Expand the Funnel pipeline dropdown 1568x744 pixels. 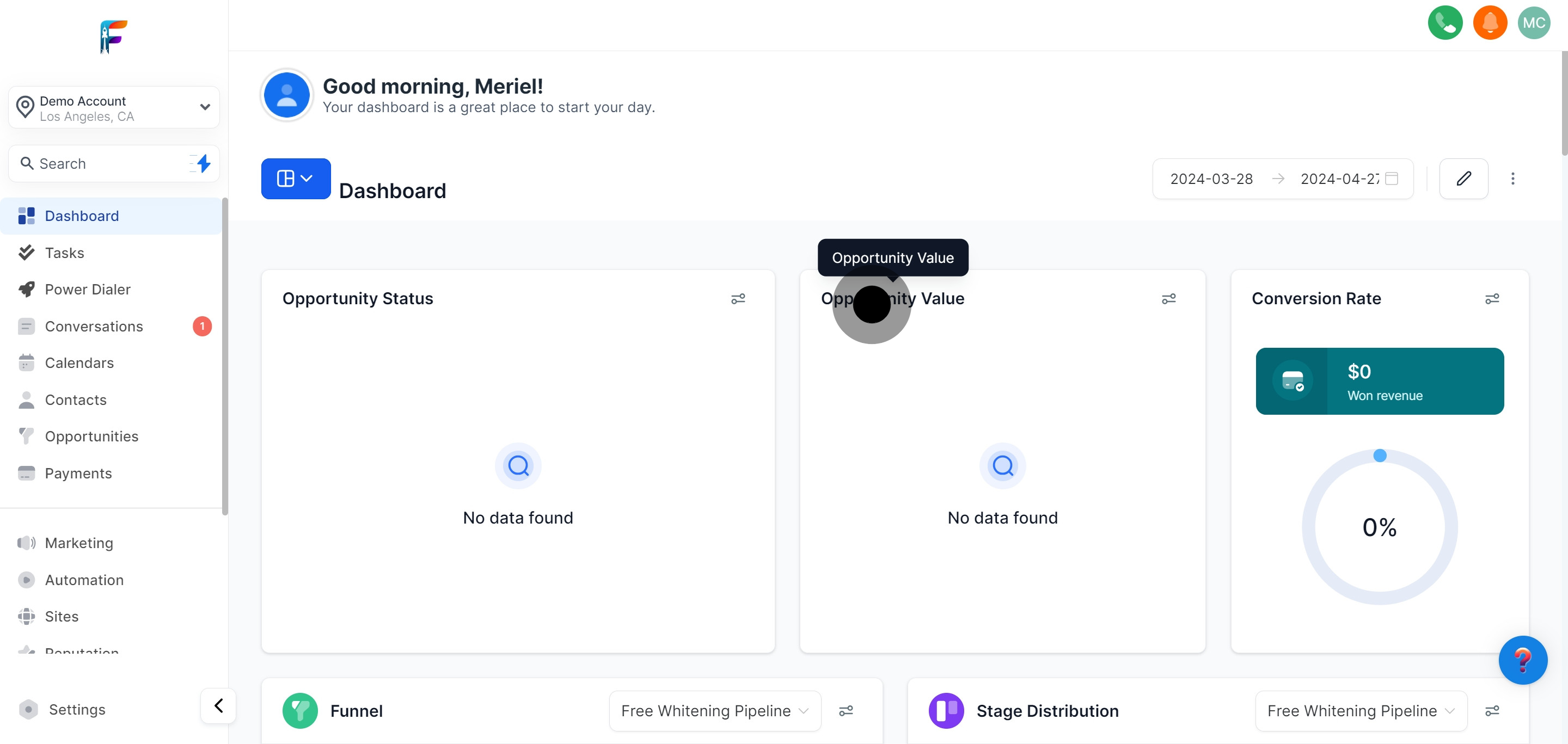715,711
